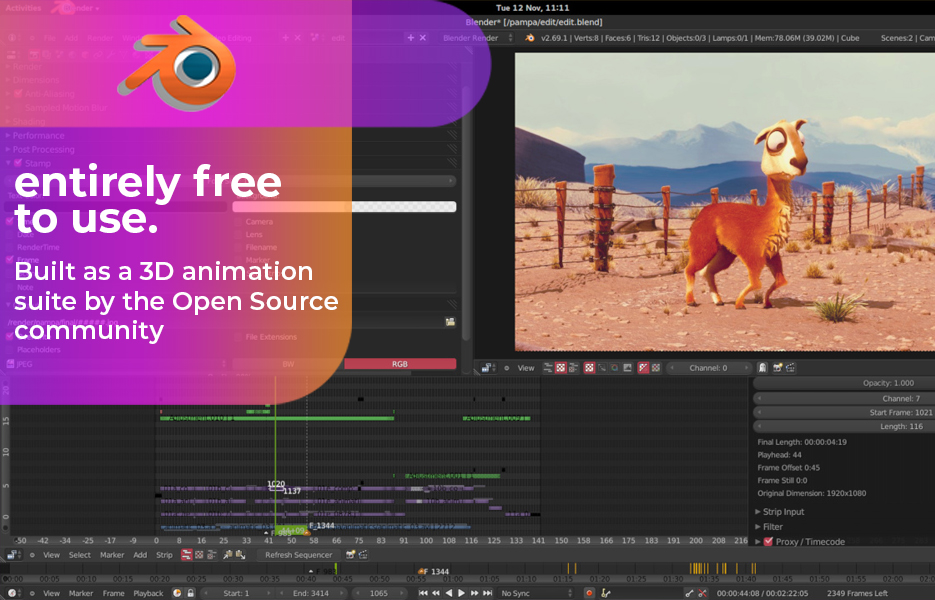This screenshot has width=935, height=600.
Task: Select Chroma Vectorscope display mode icon
Action: (614, 368)
